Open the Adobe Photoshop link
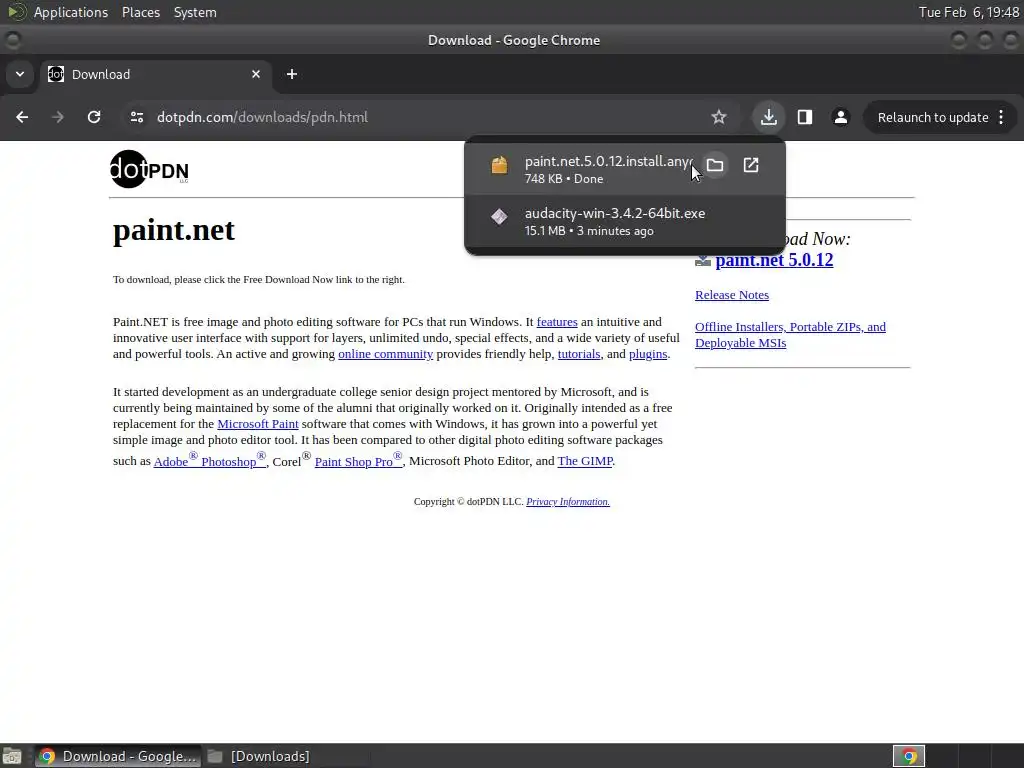Viewport: 1024px width, 768px height. (210, 460)
